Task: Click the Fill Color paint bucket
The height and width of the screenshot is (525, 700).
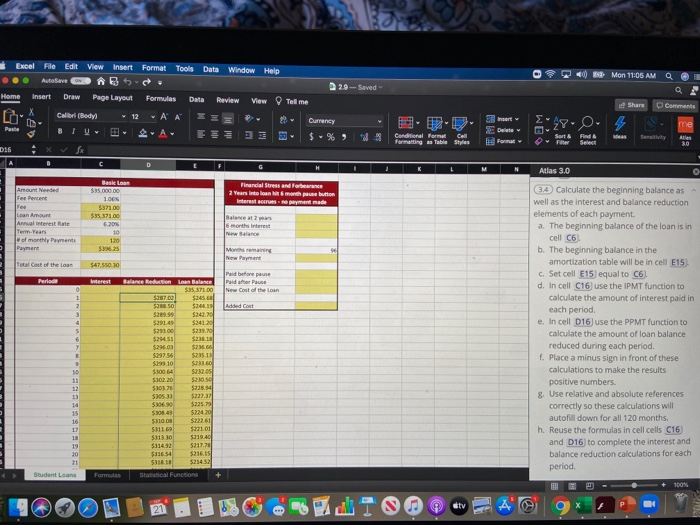Action: [x=143, y=133]
